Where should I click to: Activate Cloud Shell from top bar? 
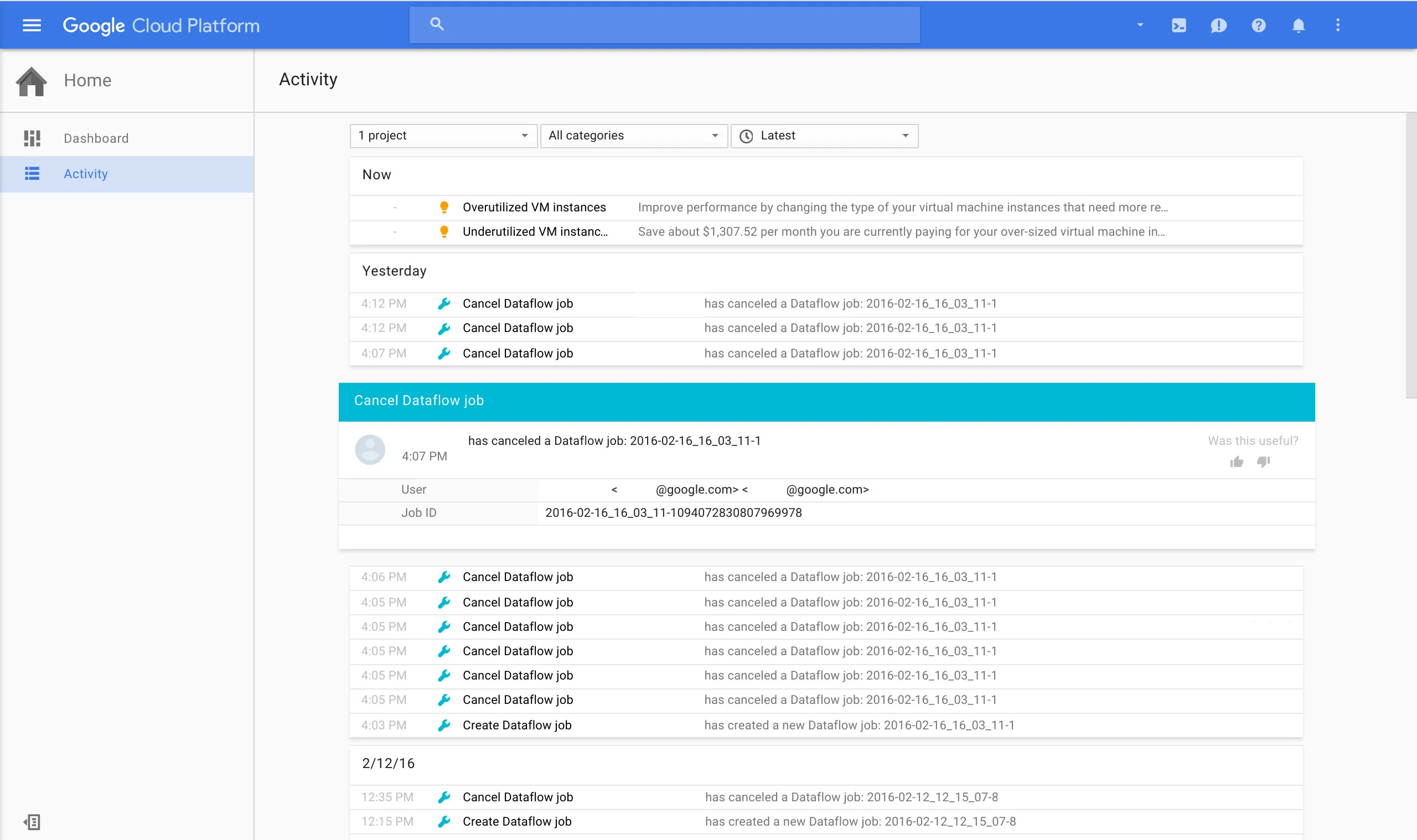[1178, 25]
